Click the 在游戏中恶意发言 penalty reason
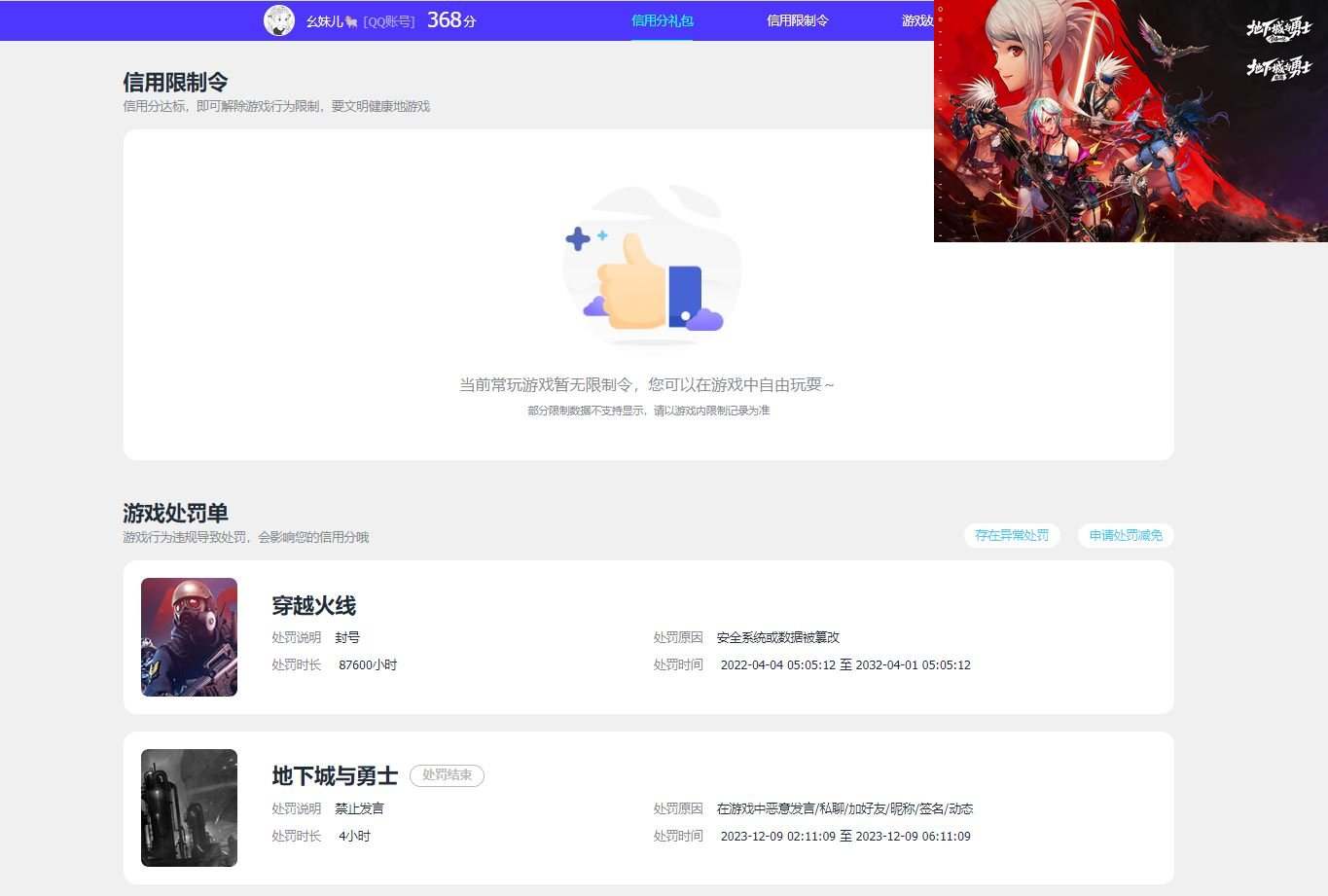Image resolution: width=1328 pixels, height=896 pixels. pyautogui.click(x=845, y=808)
